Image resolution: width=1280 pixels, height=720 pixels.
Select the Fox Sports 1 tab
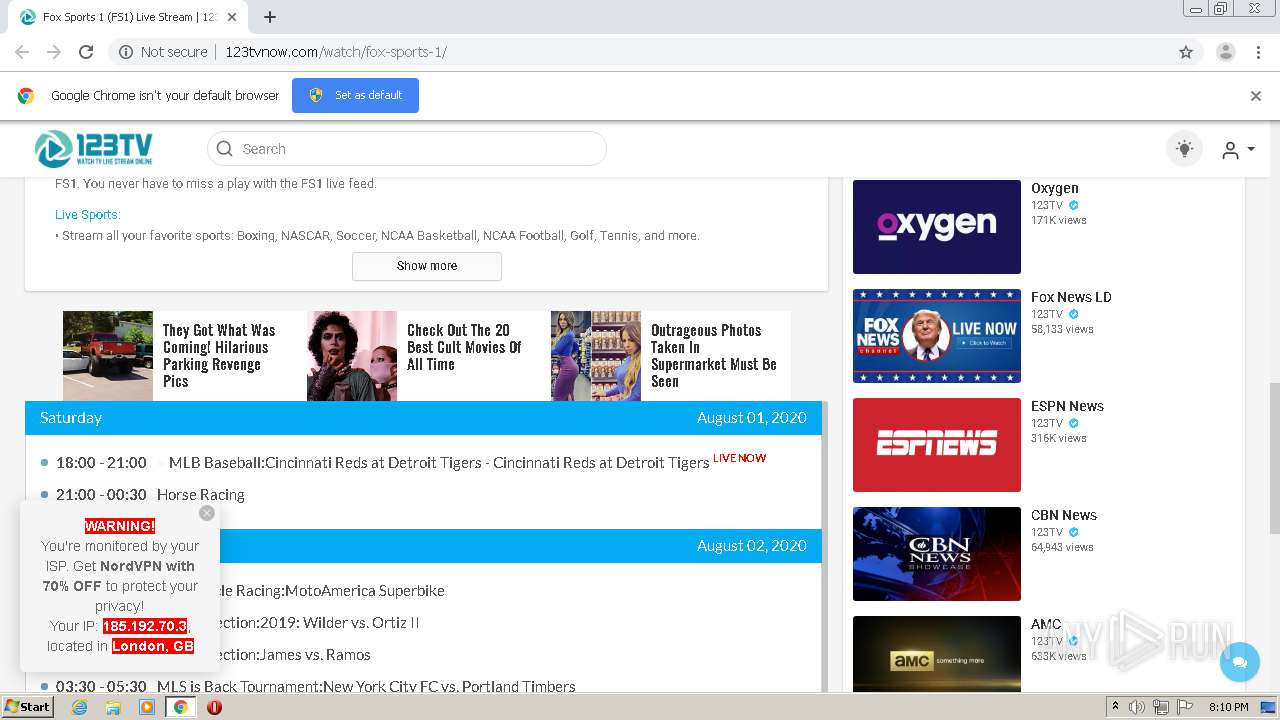pyautogui.click(x=128, y=17)
